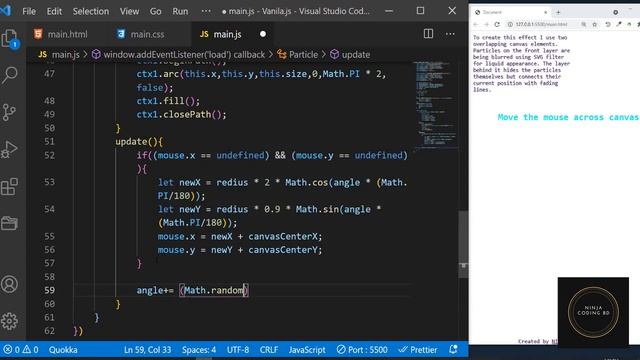Click line number 51 in gutter
640x360 pixels.
(49, 141)
